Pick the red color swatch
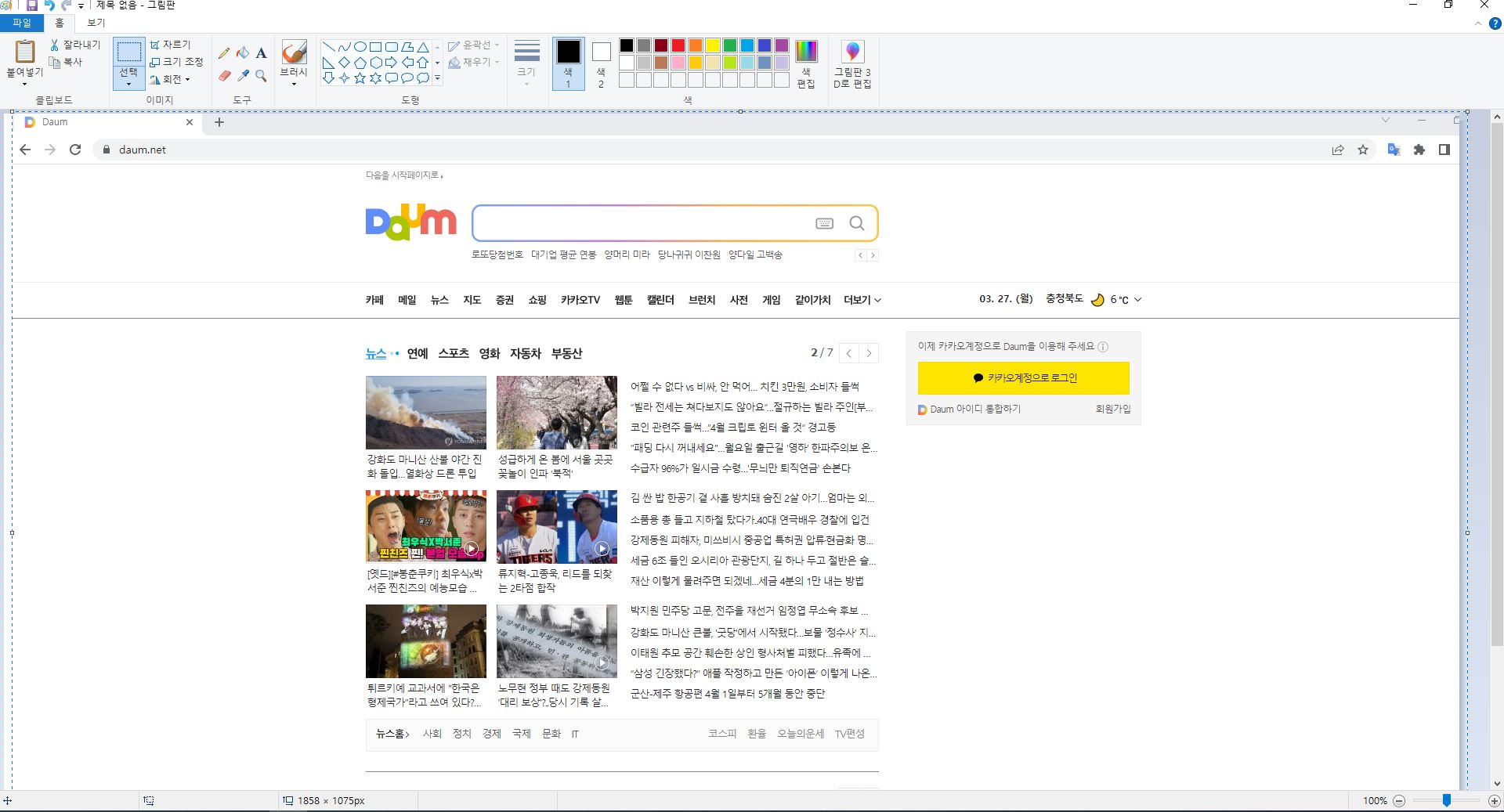Screen dimensions: 1504x812 (678, 45)
